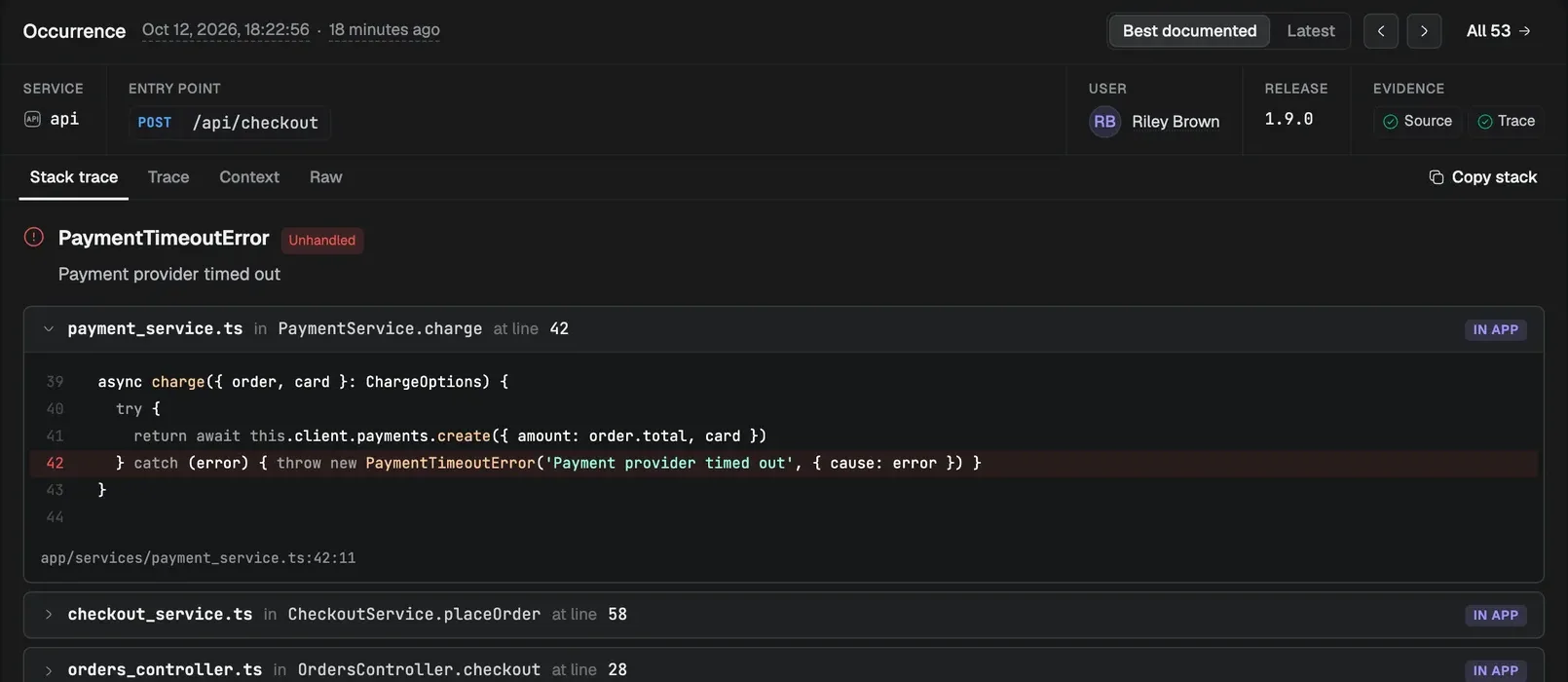Select the Best documented toggle option
The width and height of the screenshot is (1568, 682).
click(x=1189, y=31)
